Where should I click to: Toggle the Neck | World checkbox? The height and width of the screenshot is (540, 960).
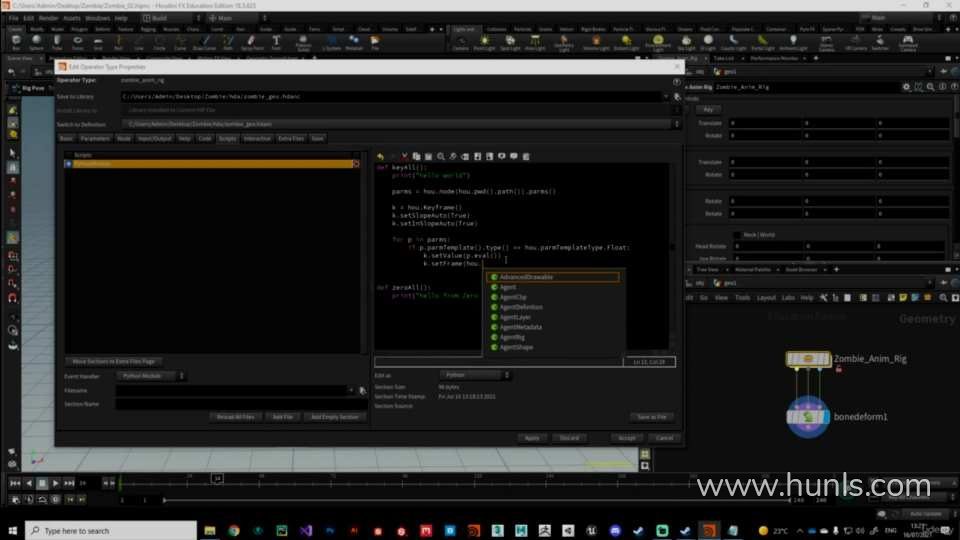(738, 235)
